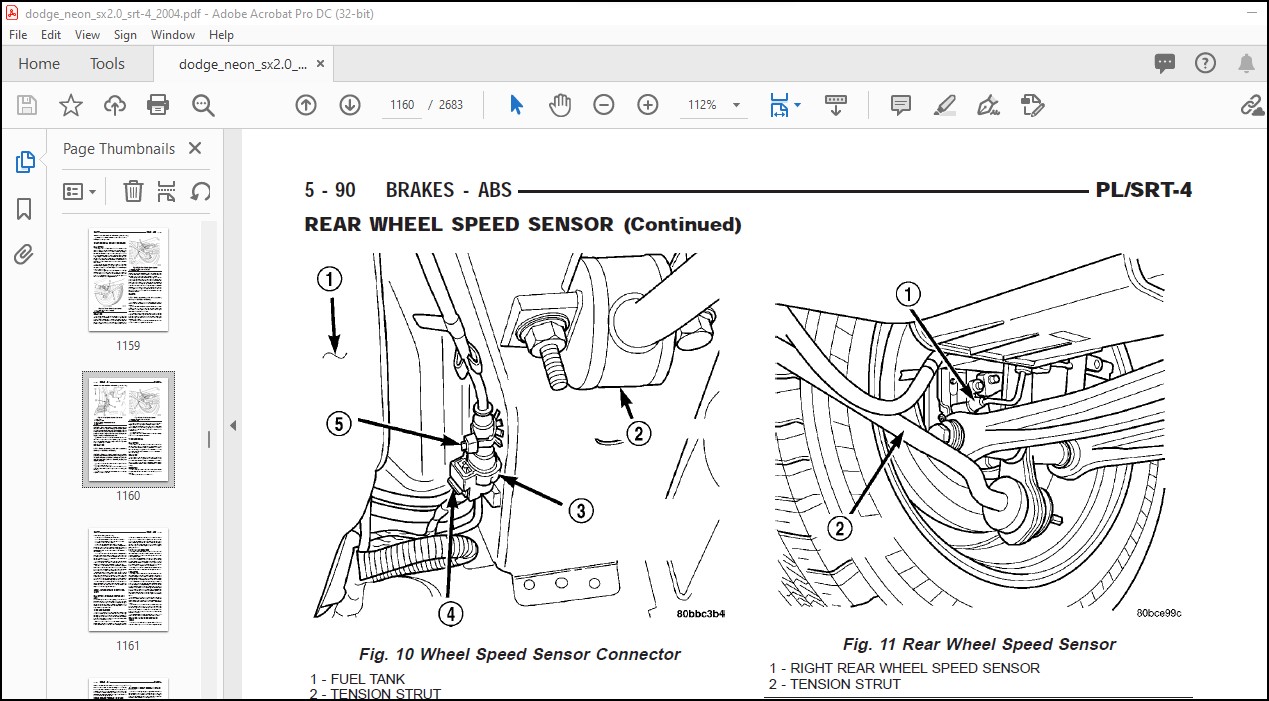
Task: Click the fit page scrolling mode icon
Action: (779, 105)
